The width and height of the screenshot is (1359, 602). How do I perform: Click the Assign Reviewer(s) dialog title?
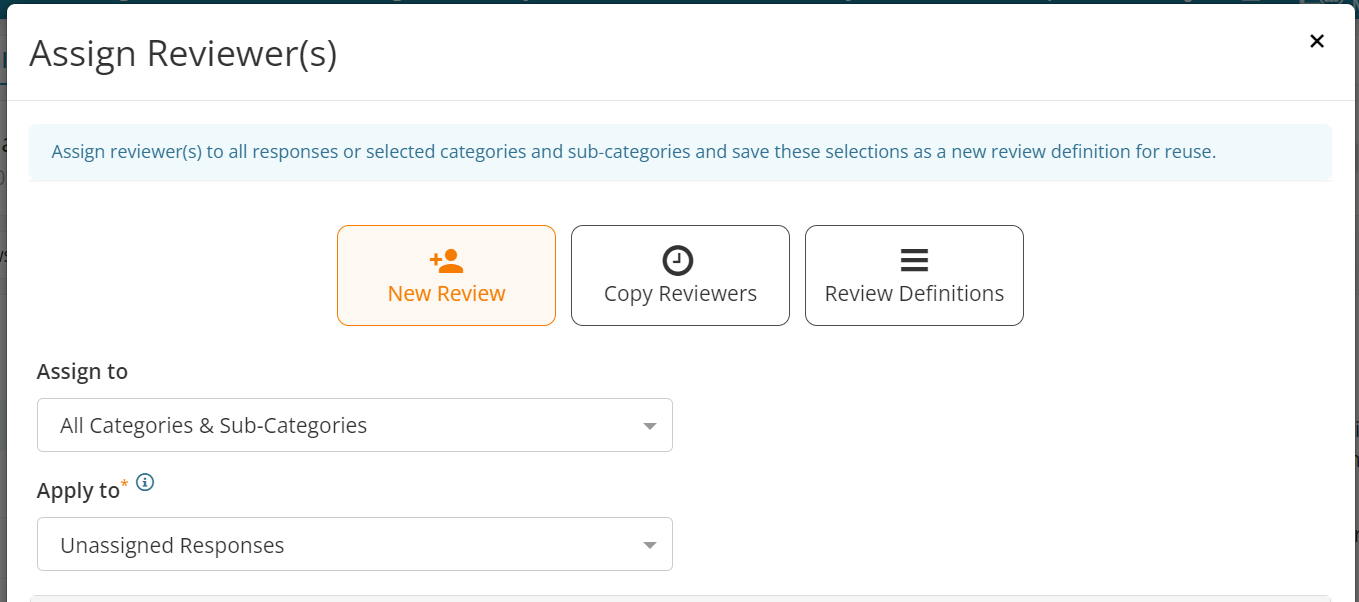(183, 53)
